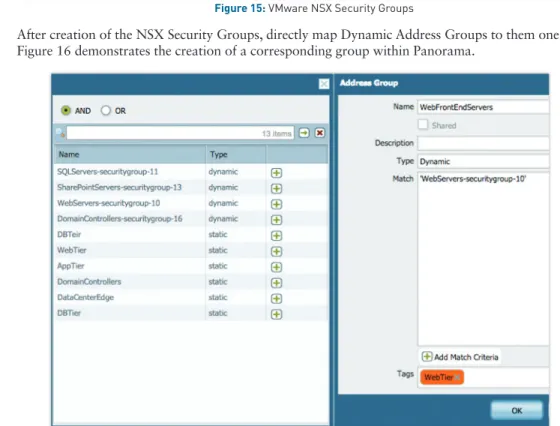
Task: Click plus icon in DBTeir row
Action: (276, 236)
